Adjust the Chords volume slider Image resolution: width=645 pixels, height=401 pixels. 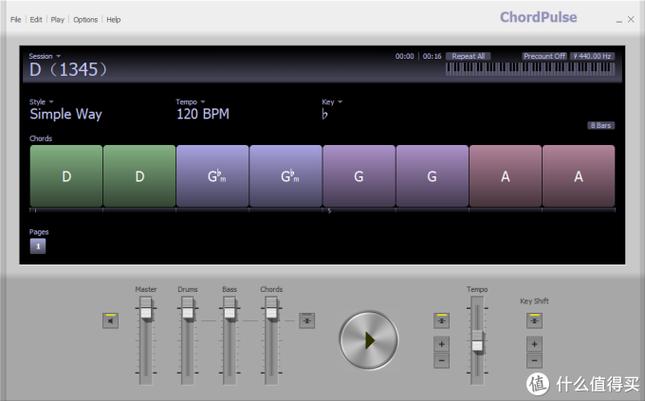[271, 312]
